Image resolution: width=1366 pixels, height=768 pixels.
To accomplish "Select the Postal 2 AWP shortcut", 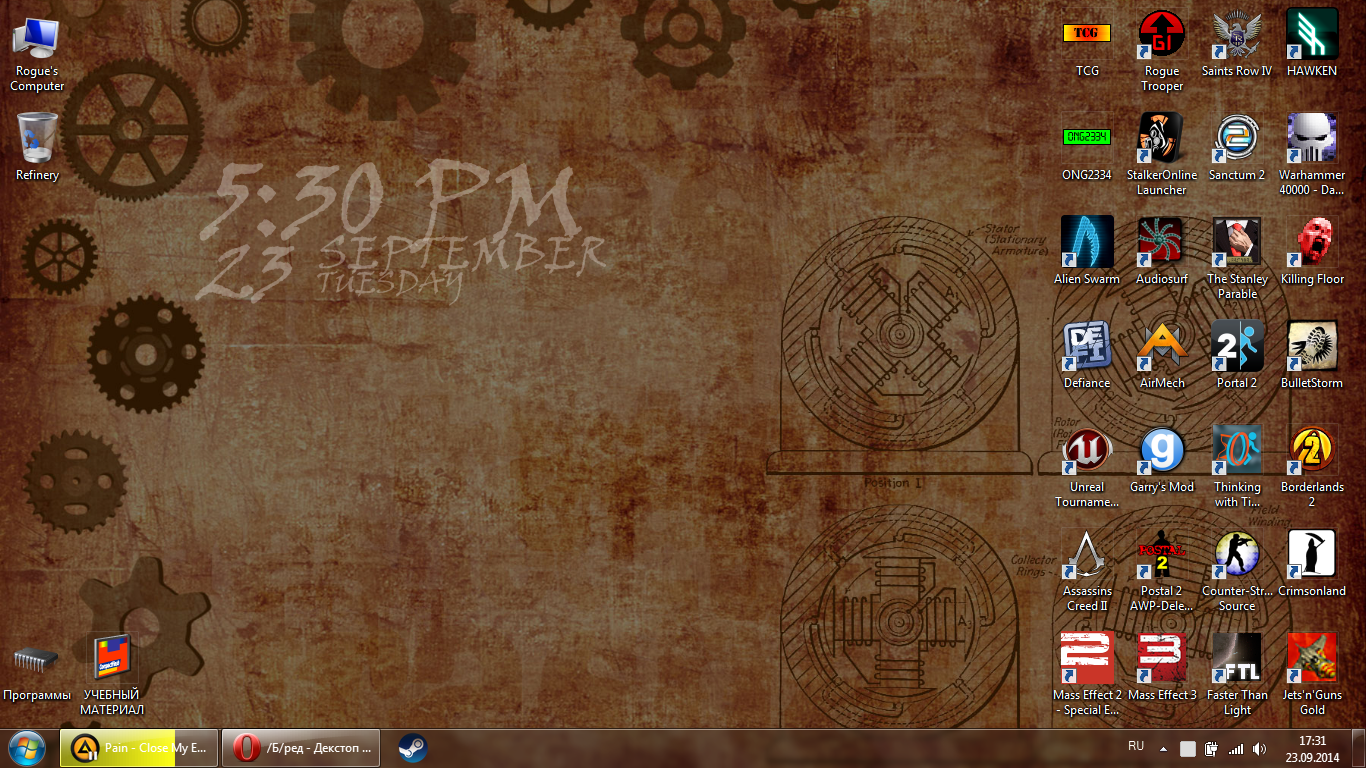I will 1162,571.
